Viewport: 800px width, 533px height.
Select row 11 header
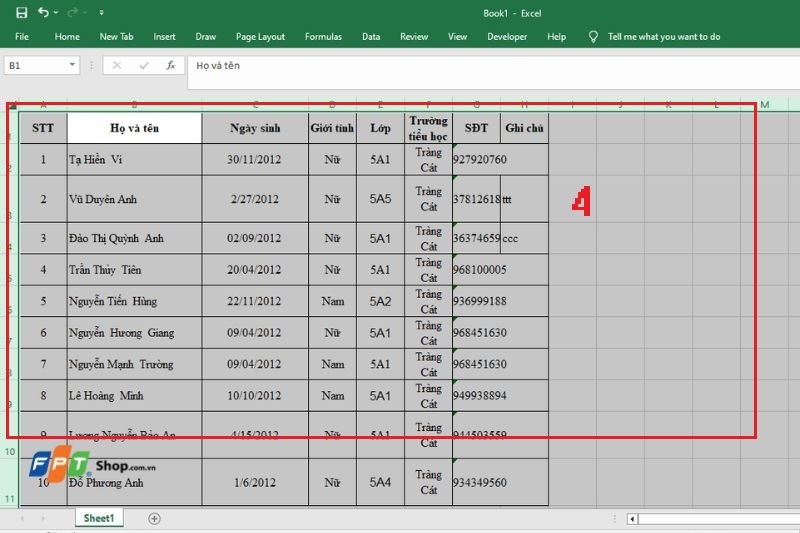10,482
